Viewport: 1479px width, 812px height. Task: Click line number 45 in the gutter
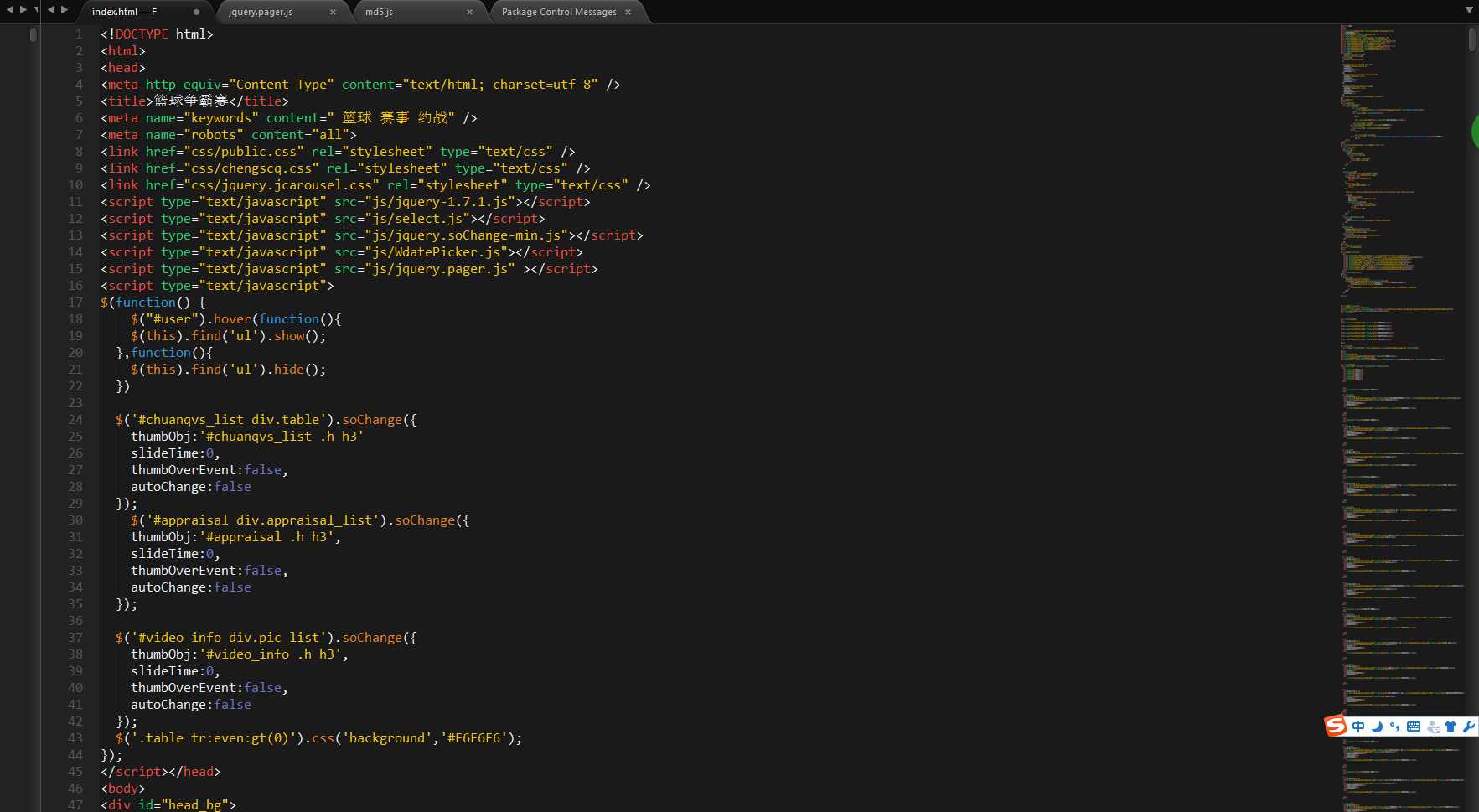pyautogui.click(x=75, y=772)
